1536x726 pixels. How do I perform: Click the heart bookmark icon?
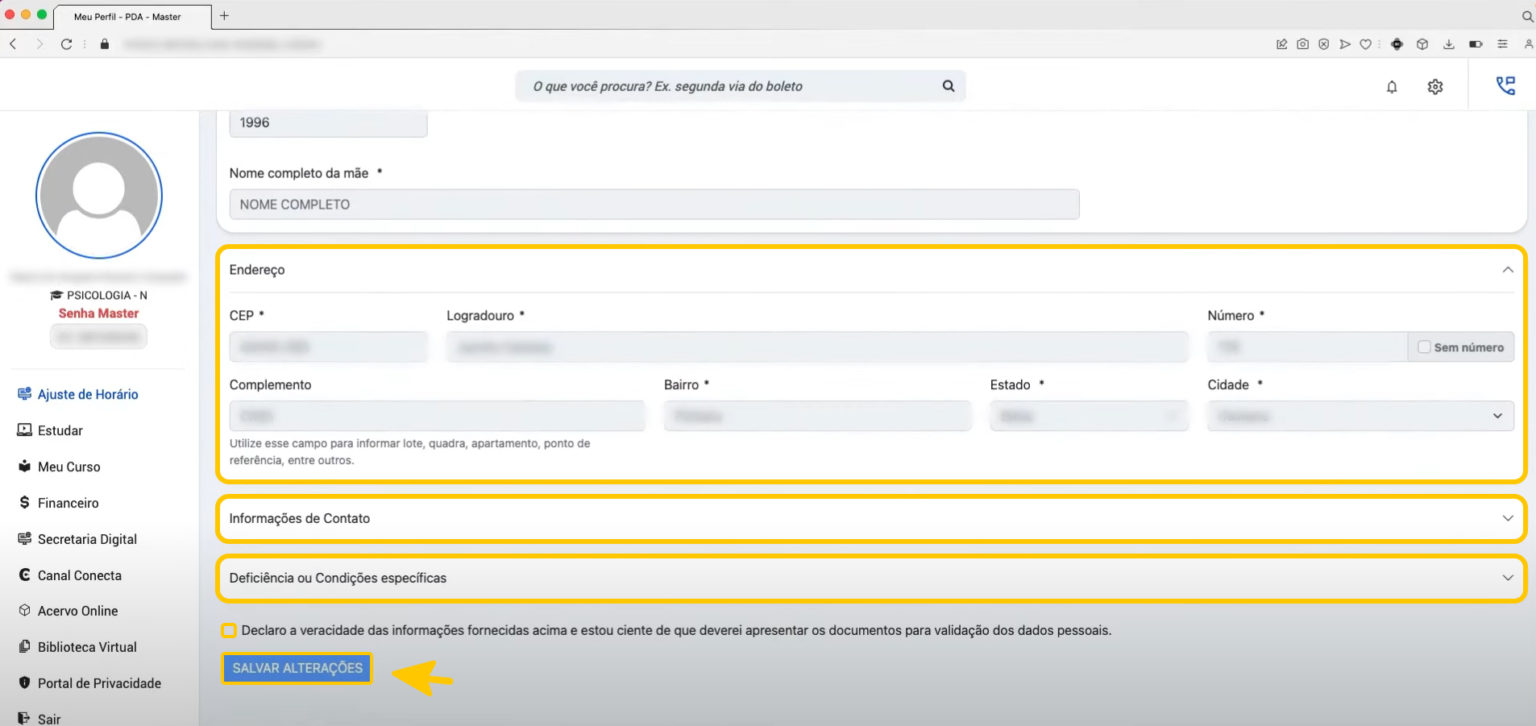[x=1366, y=44]
